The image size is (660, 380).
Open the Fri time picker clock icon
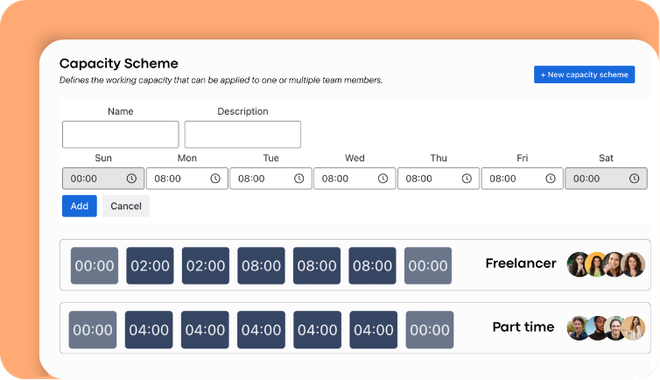click(550, 178)
